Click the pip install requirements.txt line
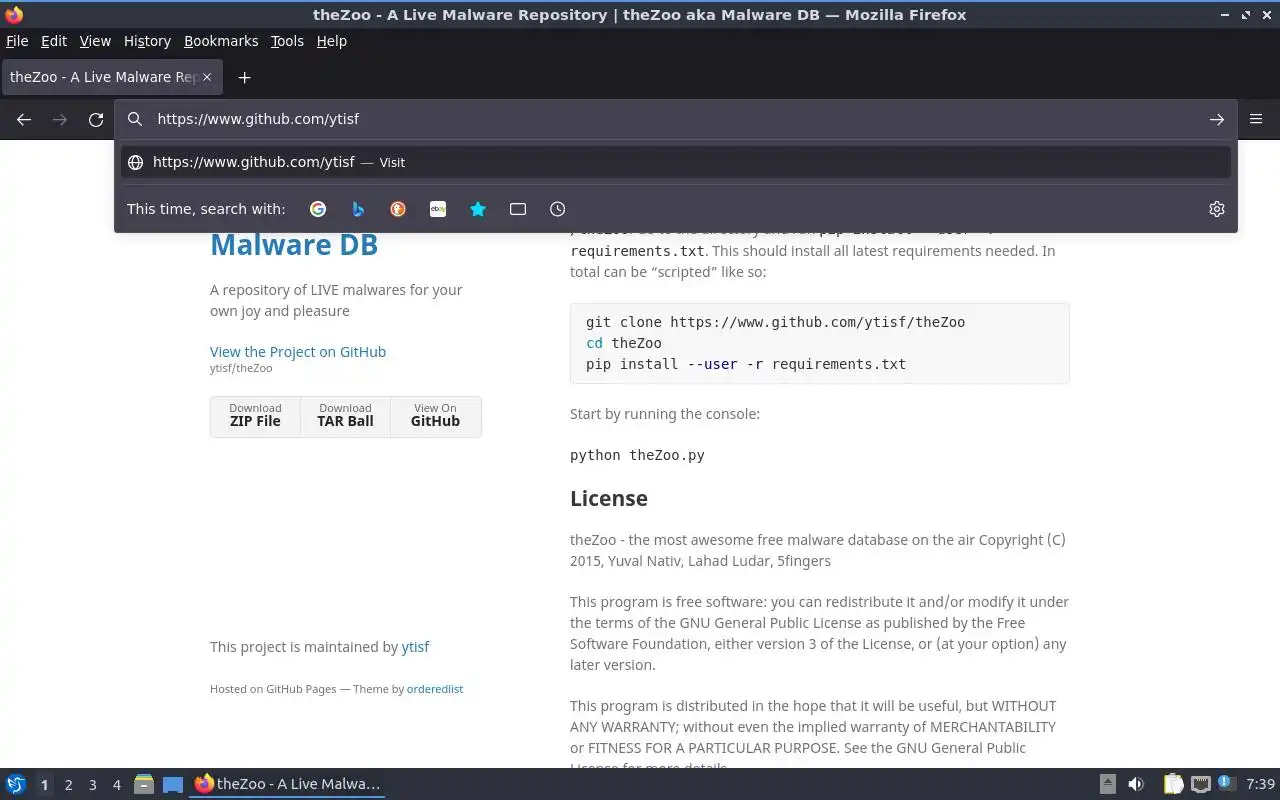 click(746, 364)
